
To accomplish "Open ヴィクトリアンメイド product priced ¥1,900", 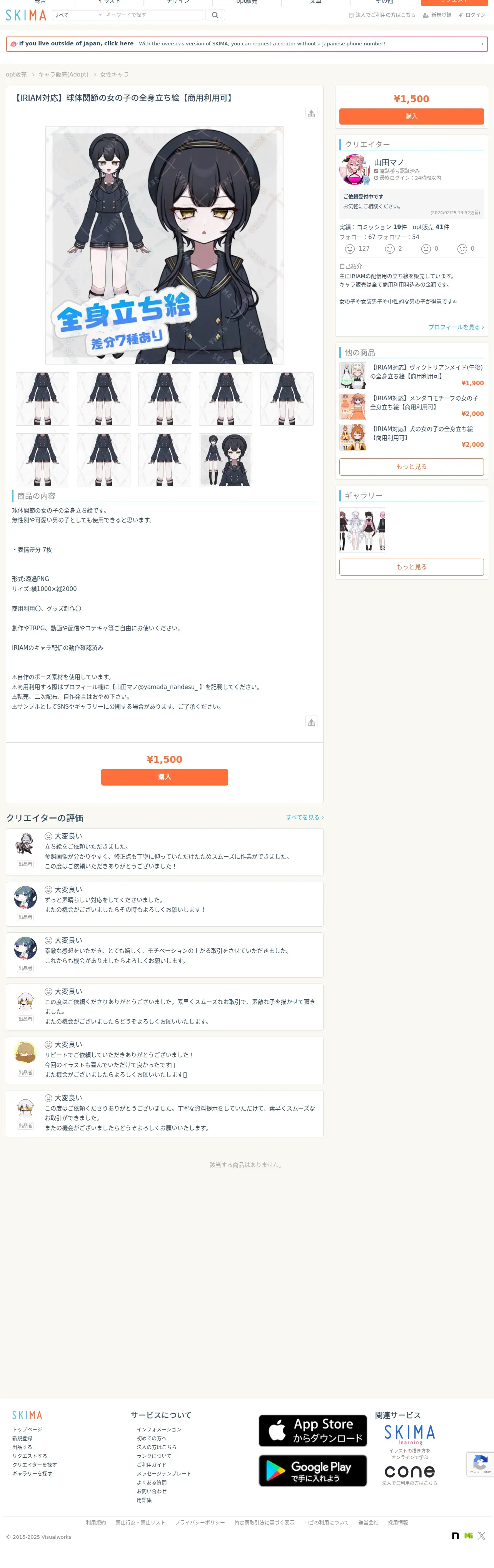I will (x=411, y=376).
